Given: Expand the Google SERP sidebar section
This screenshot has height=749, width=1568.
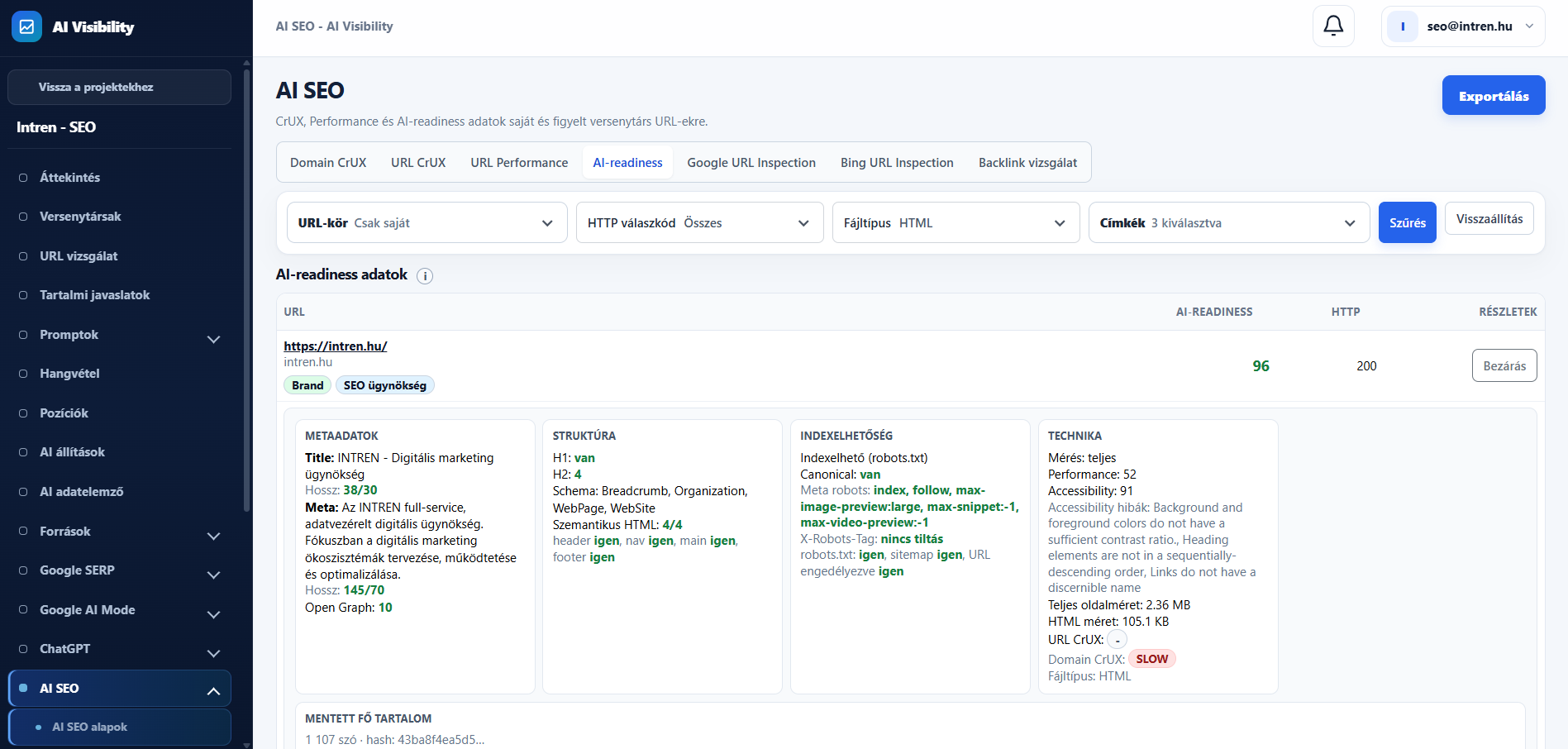Looking at the screenshot, I should click(x=213, y=575).
